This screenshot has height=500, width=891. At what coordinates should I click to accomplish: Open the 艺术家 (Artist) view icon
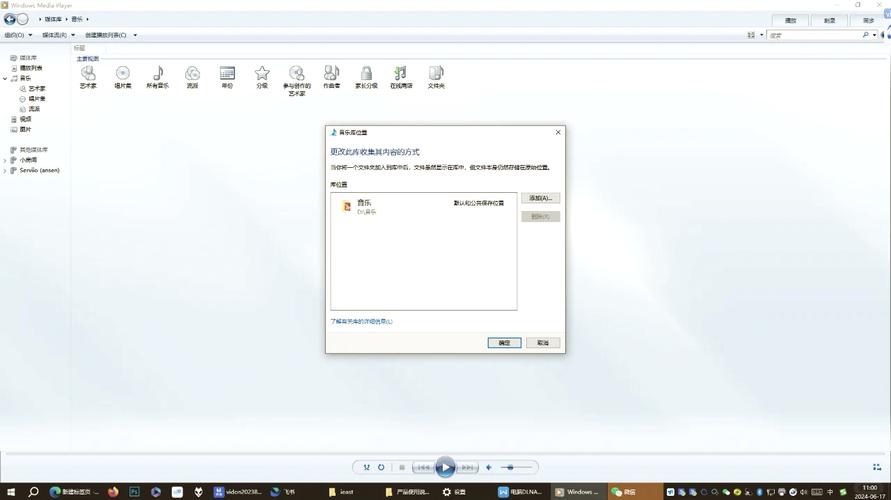pos(88,77)
